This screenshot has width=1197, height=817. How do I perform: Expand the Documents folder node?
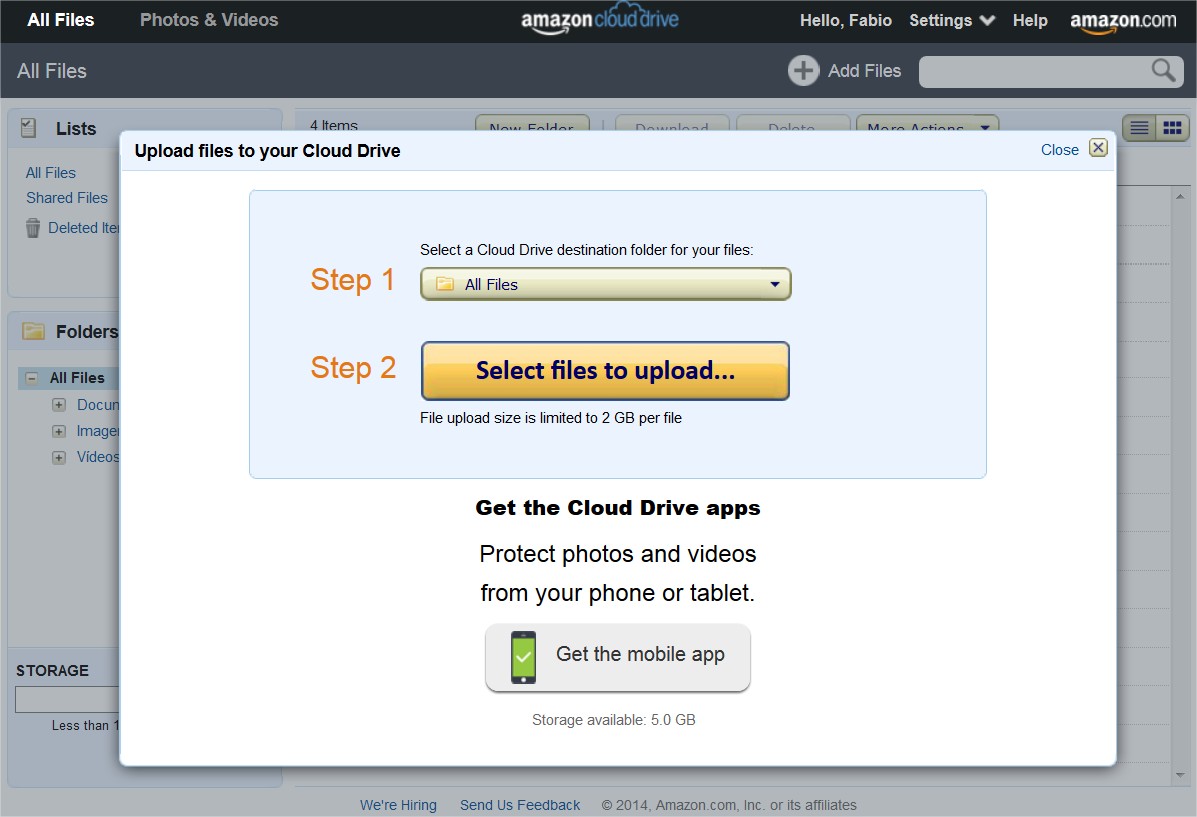point(59,405)
